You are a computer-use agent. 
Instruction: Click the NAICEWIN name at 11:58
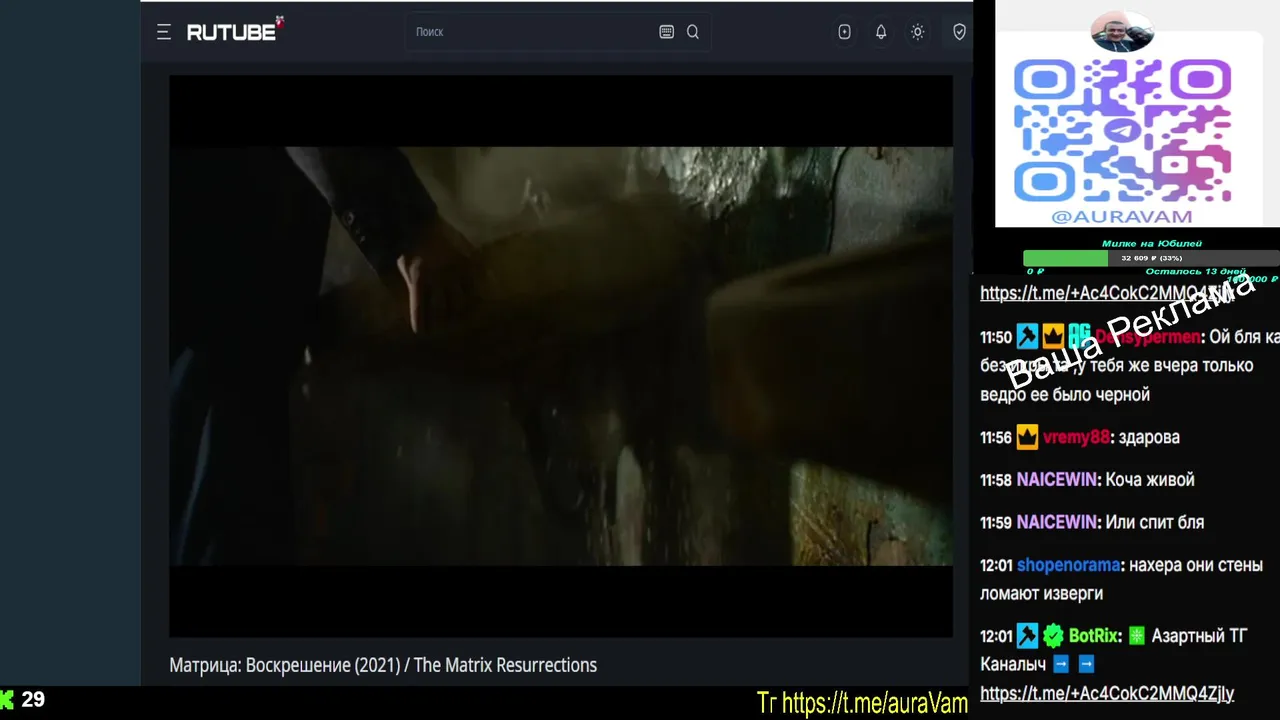pos(1056,480)
